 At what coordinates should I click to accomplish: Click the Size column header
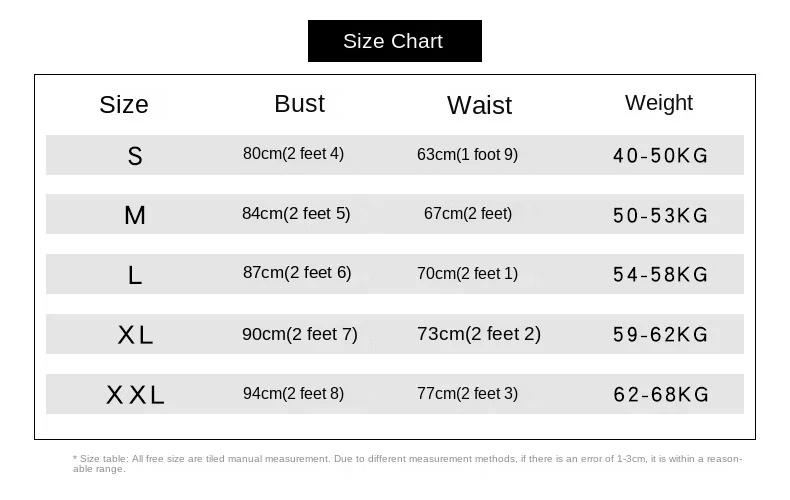(124, 104)
